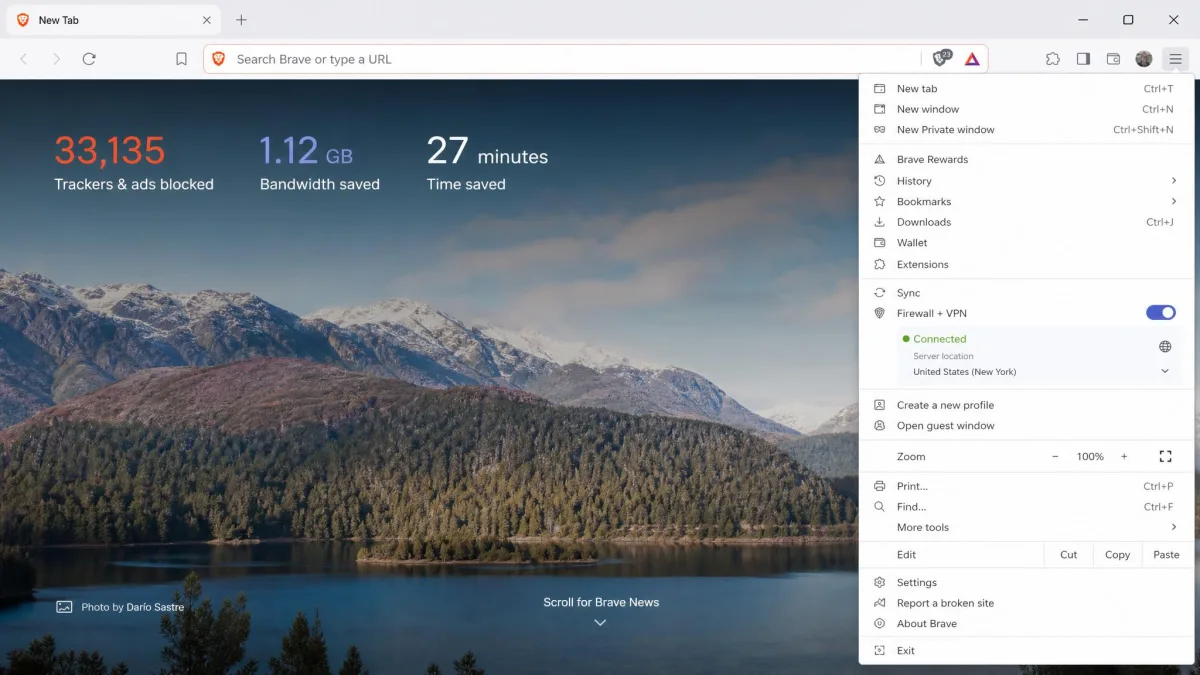
Task: Reload the page
Action: [89, 59]
